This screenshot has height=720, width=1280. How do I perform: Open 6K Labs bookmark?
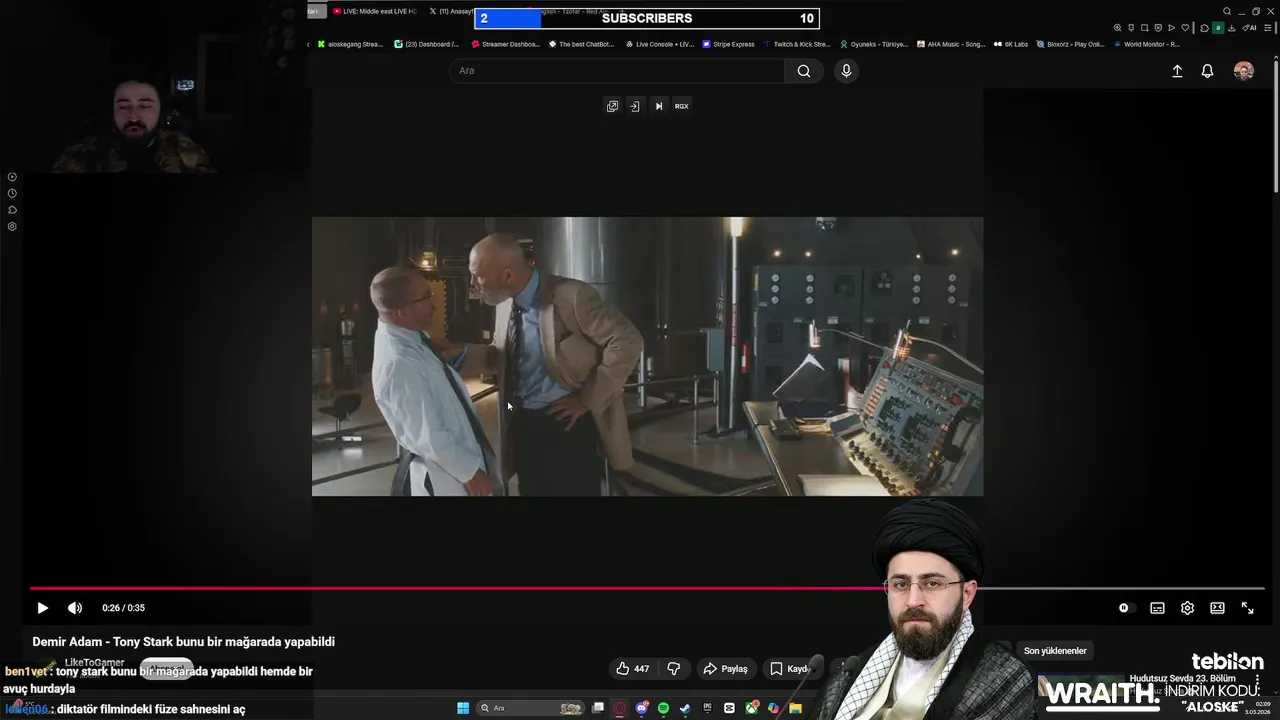pos(1011,44)
